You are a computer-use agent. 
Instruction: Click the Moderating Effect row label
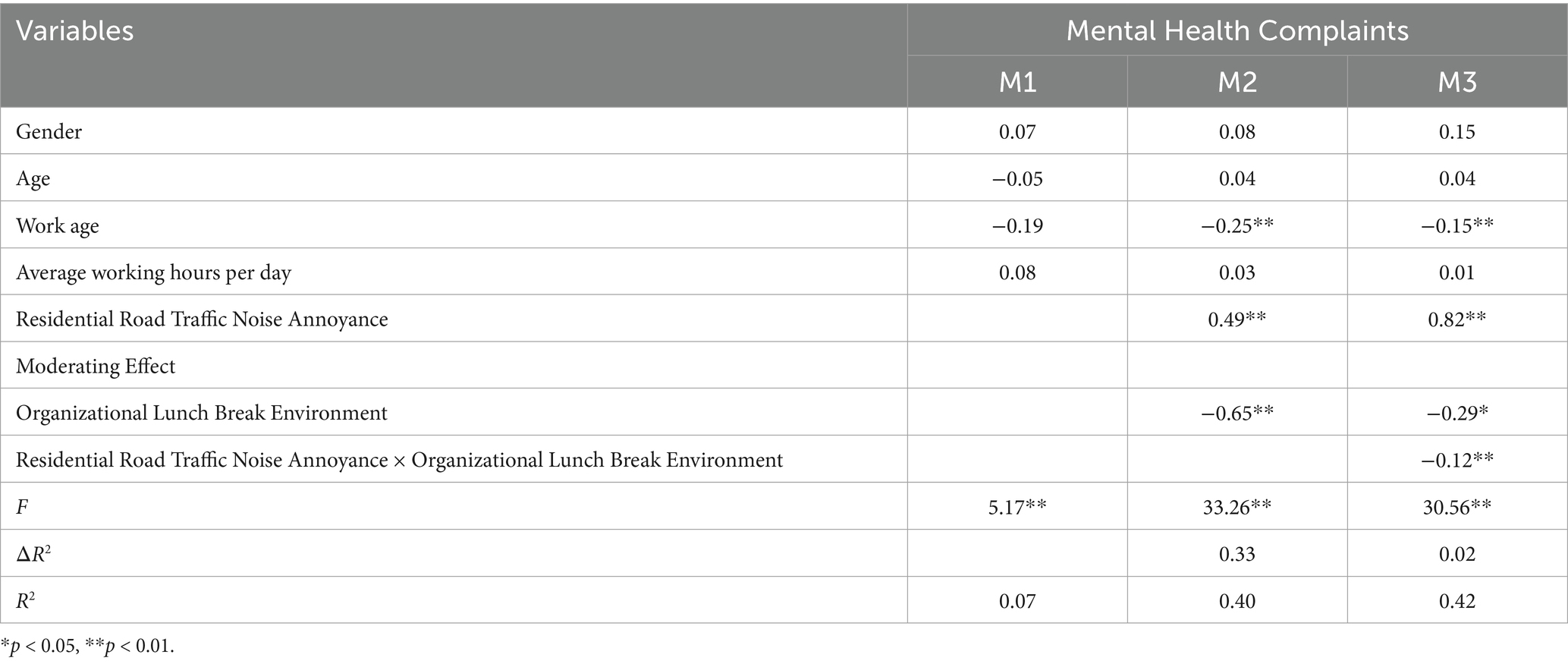coord(96,366)
